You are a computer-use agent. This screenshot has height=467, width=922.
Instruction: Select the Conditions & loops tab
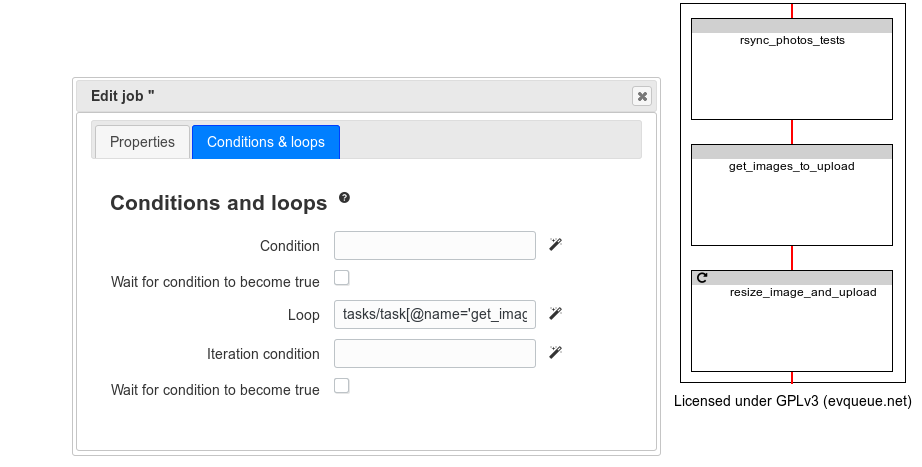point(266,142)
